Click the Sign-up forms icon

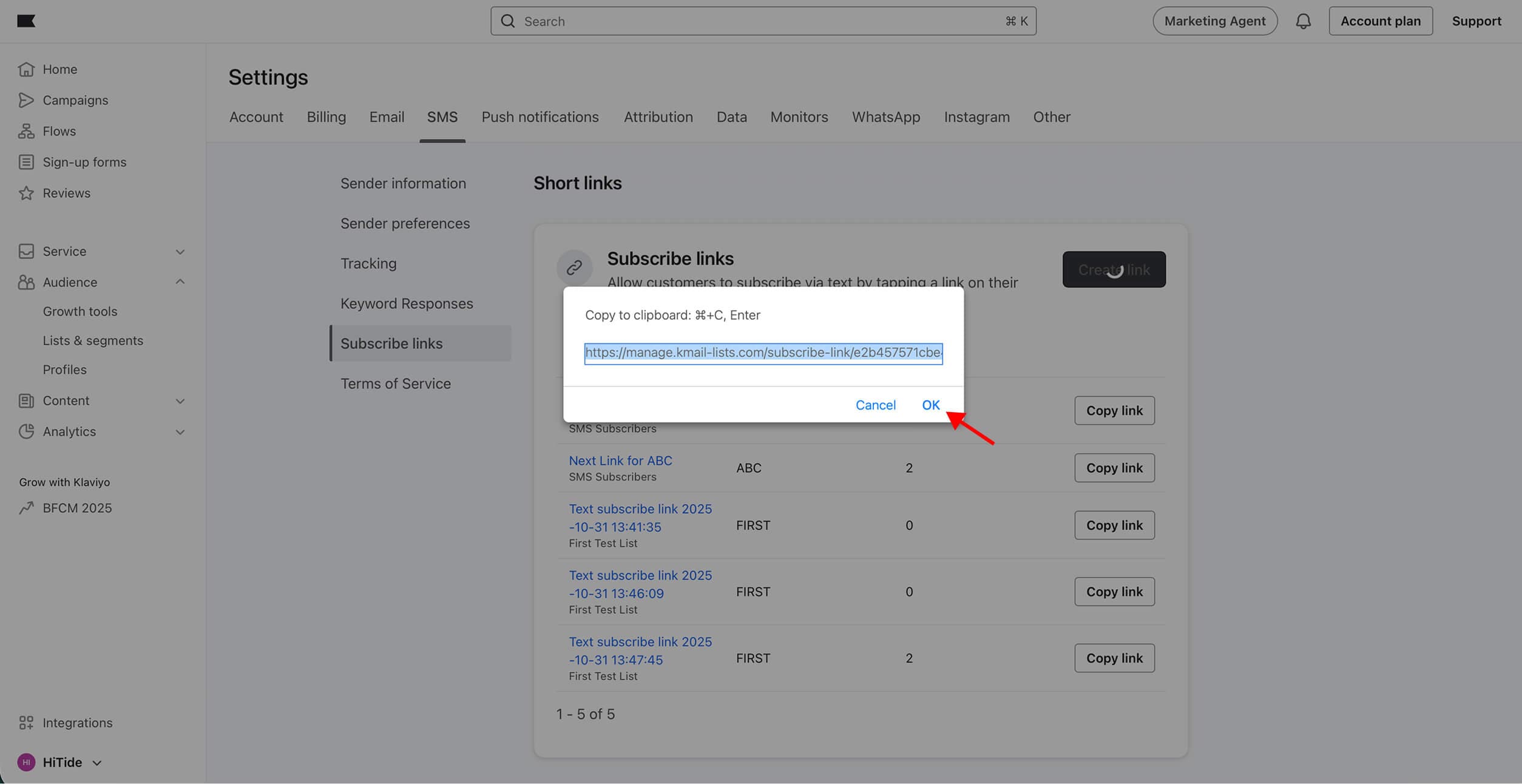(26, 162)
